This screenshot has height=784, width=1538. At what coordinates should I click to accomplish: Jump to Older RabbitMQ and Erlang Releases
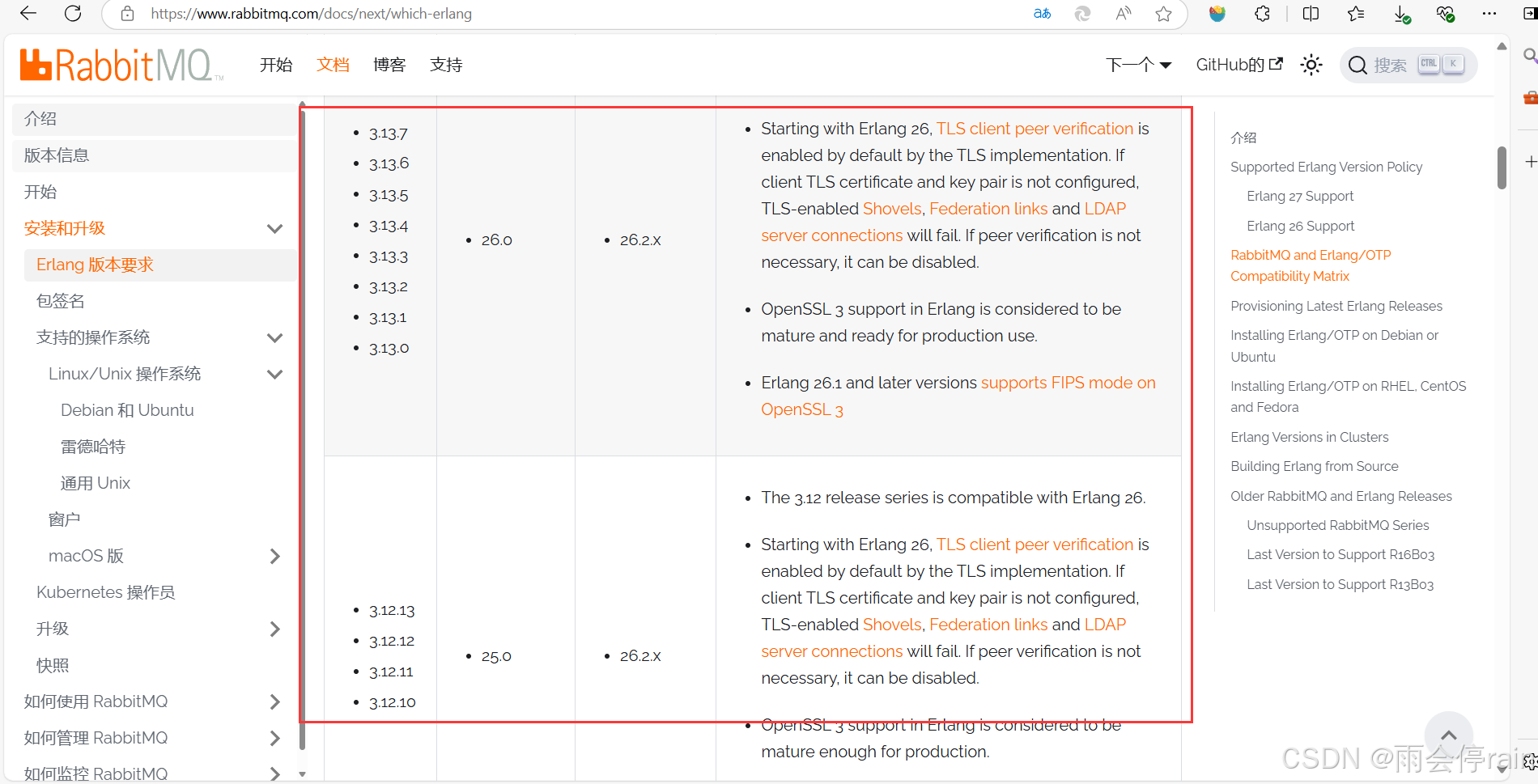pos(1340,496)
